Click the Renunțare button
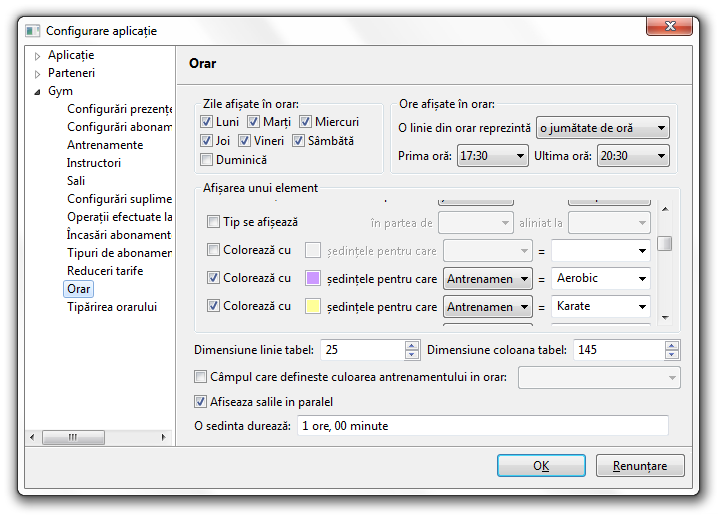 639,466
